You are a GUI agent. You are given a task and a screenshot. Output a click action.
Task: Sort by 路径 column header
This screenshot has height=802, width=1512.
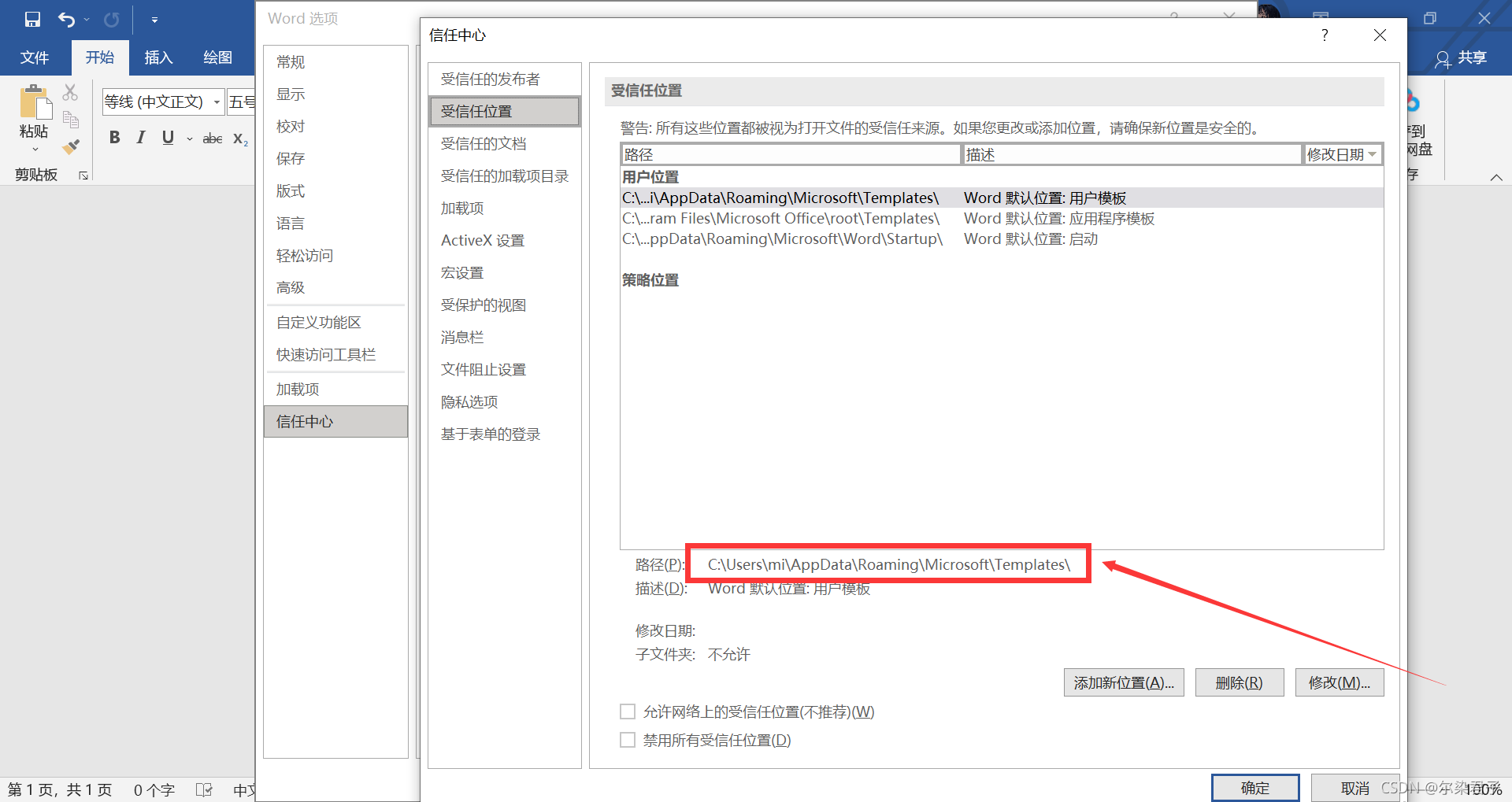tap(791, 155)
